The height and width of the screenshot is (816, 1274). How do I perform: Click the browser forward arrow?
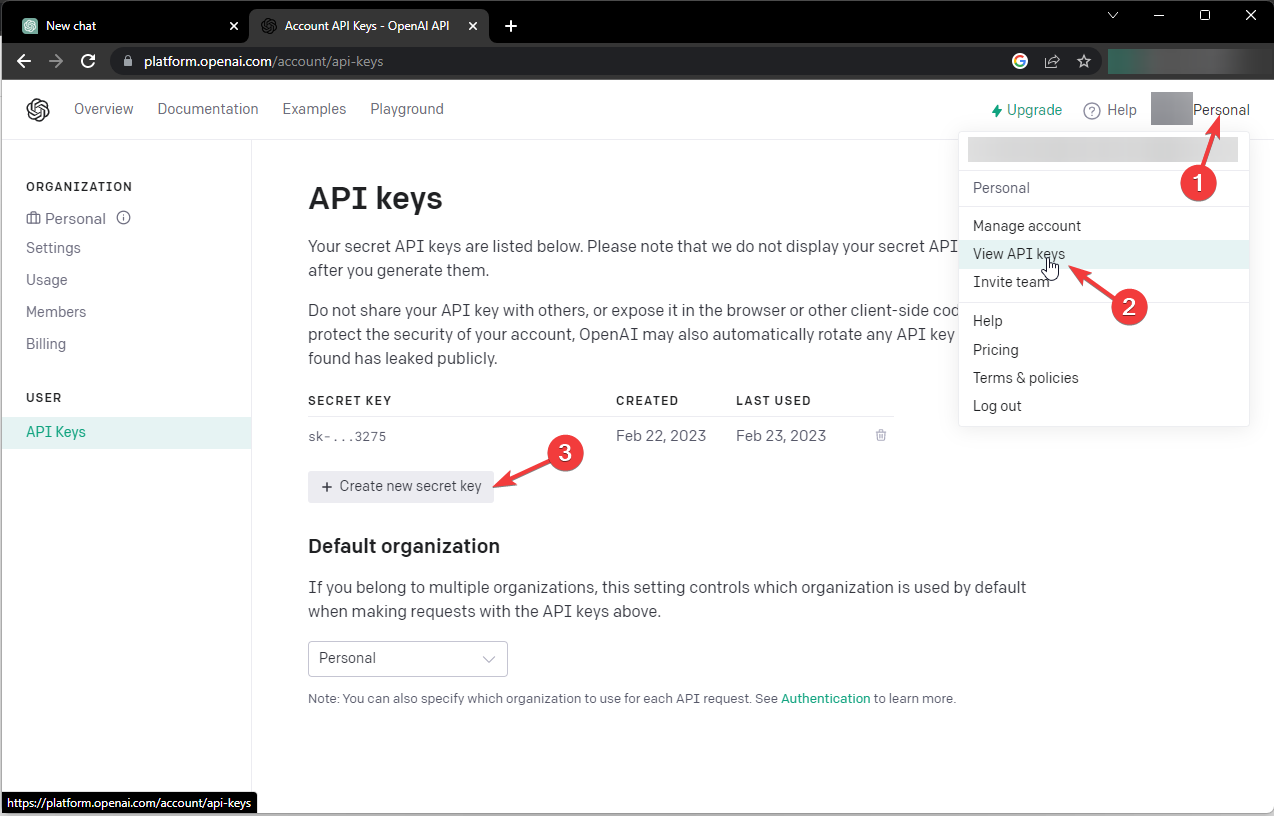point(56,61)
